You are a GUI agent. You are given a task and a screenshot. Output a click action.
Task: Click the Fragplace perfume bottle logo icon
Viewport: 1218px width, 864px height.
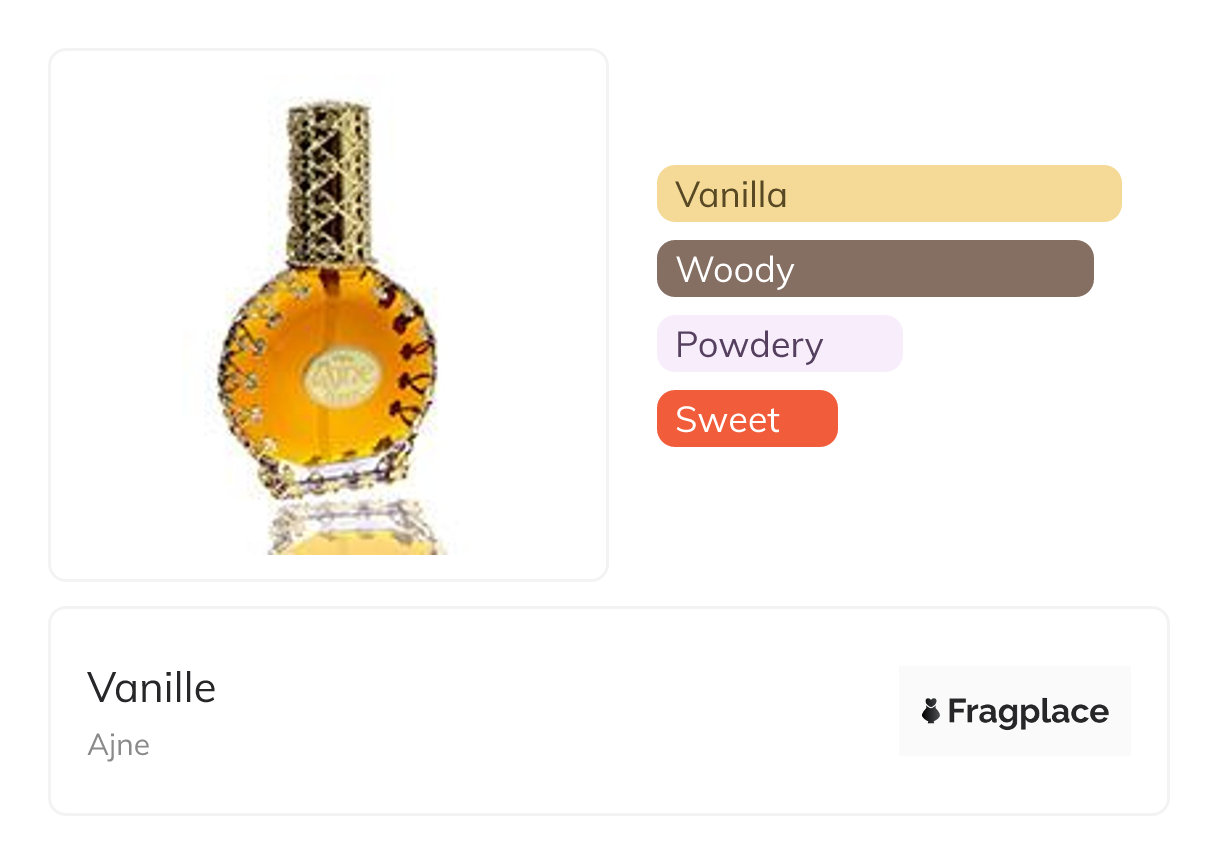(x=931, y=711)
